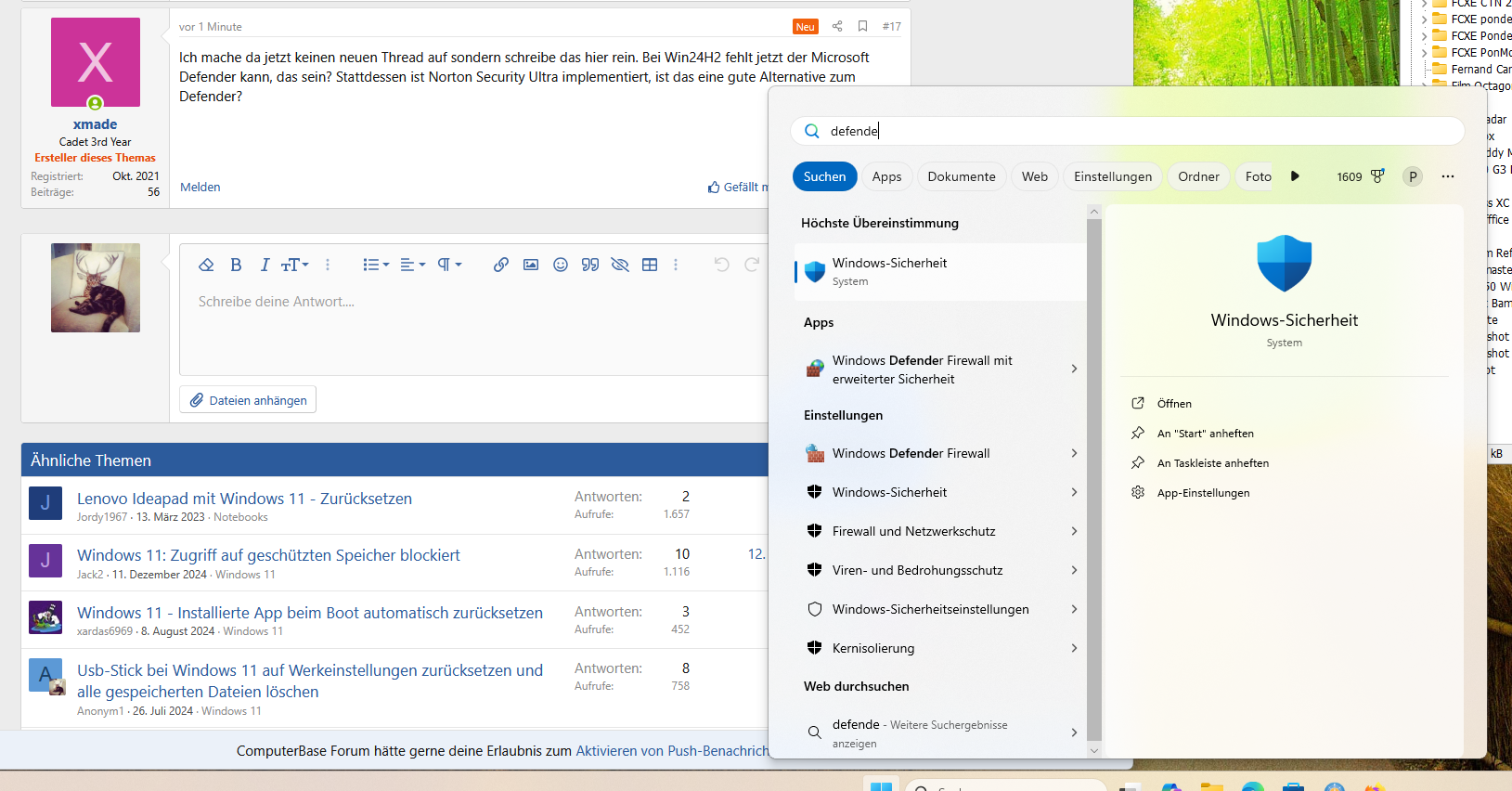This screenshot has height=791, width=1512.
Task: Expand the Viren- und Bedrohungsschutz chevron
Action: tap(1074, 570)
